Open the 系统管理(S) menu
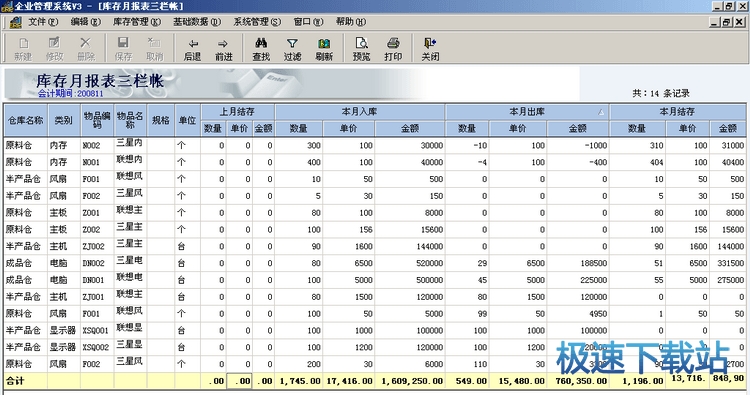Viewport: 750px width, 395px height. (x=257, y=22)
